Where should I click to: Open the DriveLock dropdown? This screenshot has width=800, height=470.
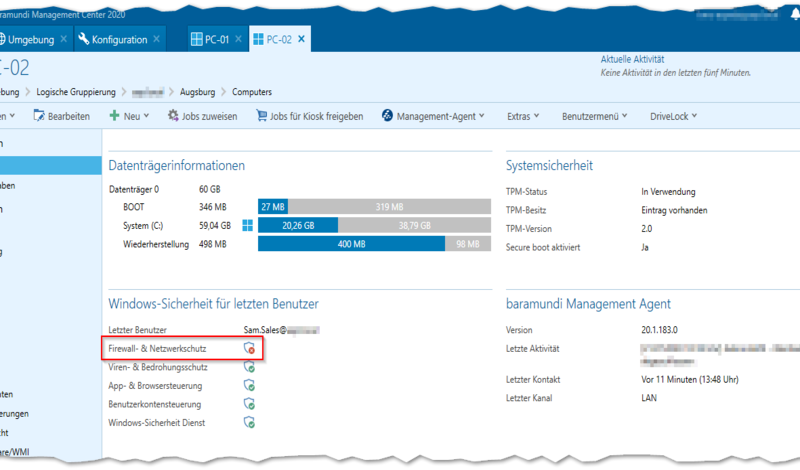pyautogui.click(x=673, y=116)
